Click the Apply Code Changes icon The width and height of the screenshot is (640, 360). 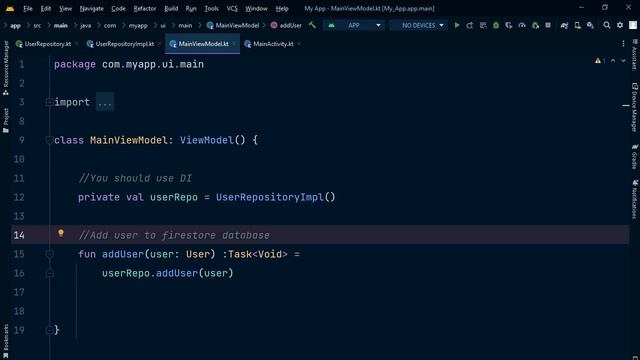(x=483, y=25)
